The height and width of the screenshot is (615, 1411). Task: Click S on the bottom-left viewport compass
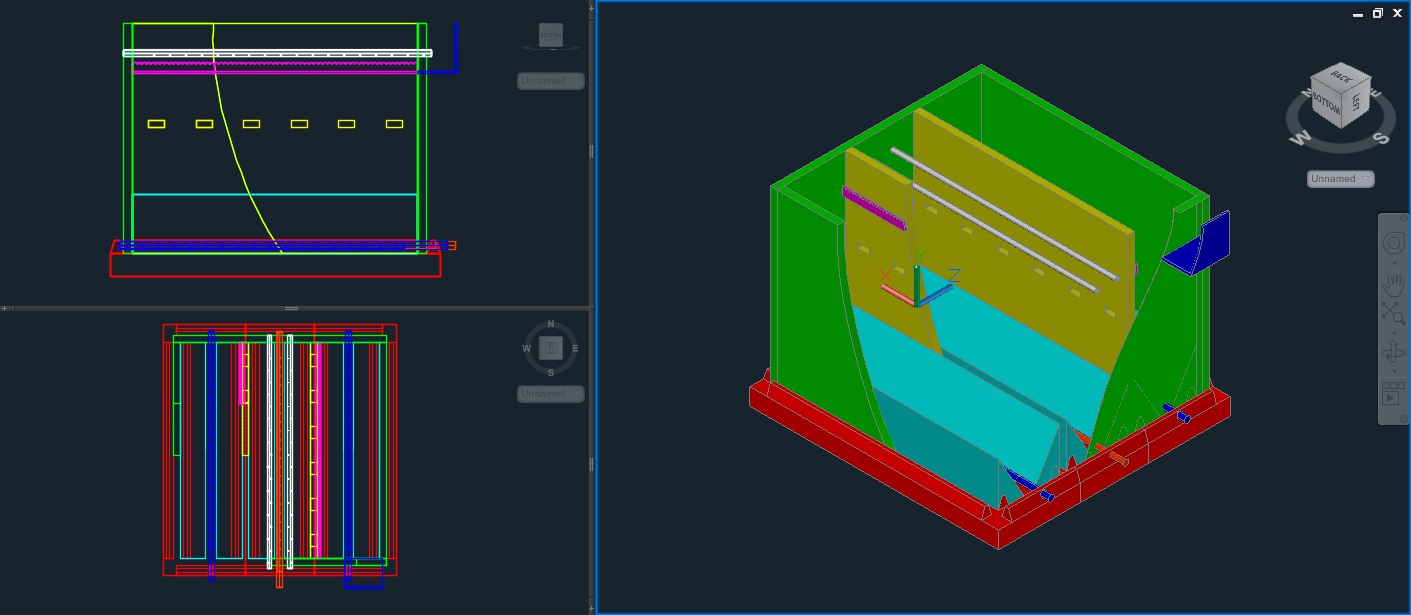(x=551, y=372)
